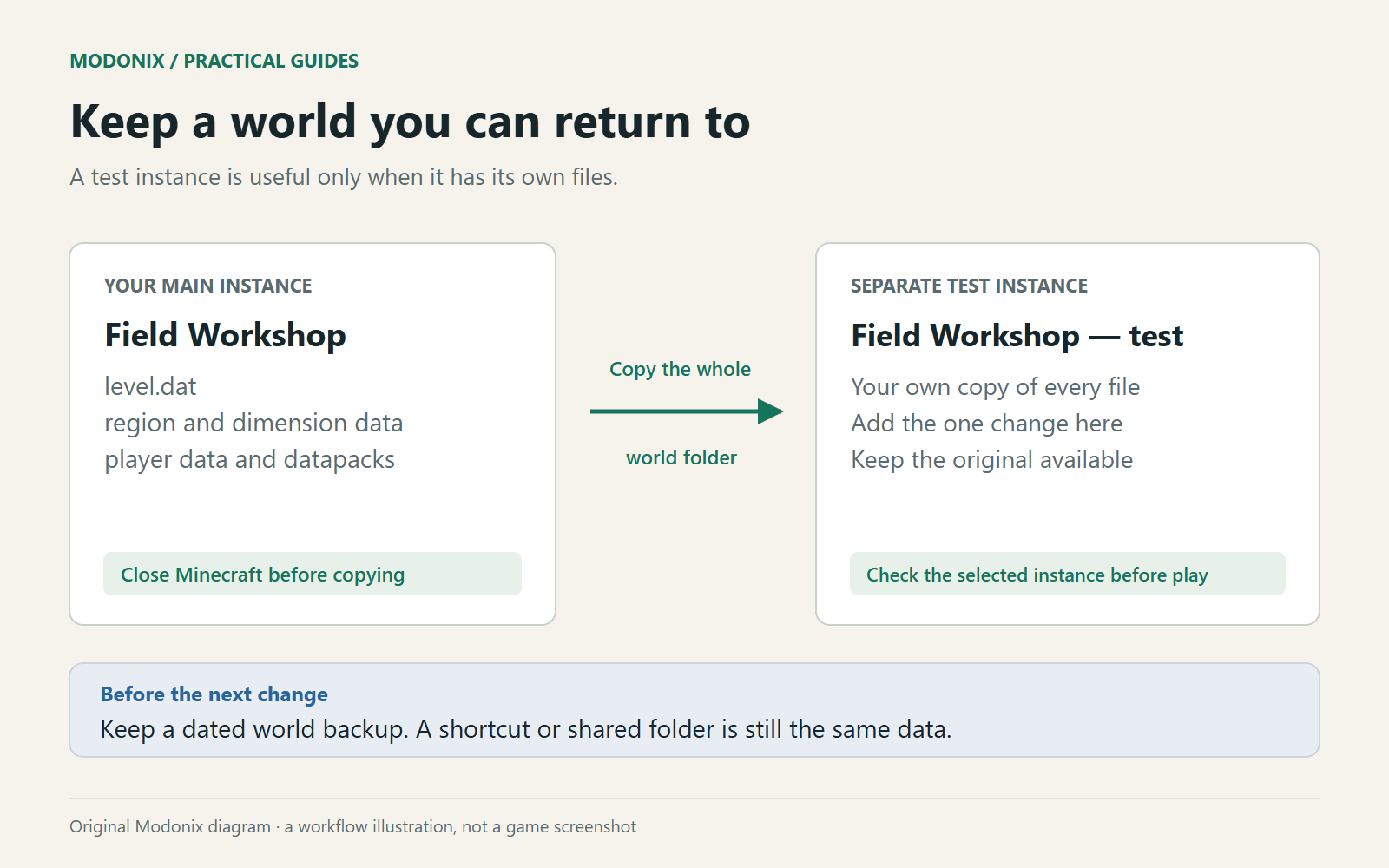
Task: Click "player data and datapacks" line
Action: (249, 459)
